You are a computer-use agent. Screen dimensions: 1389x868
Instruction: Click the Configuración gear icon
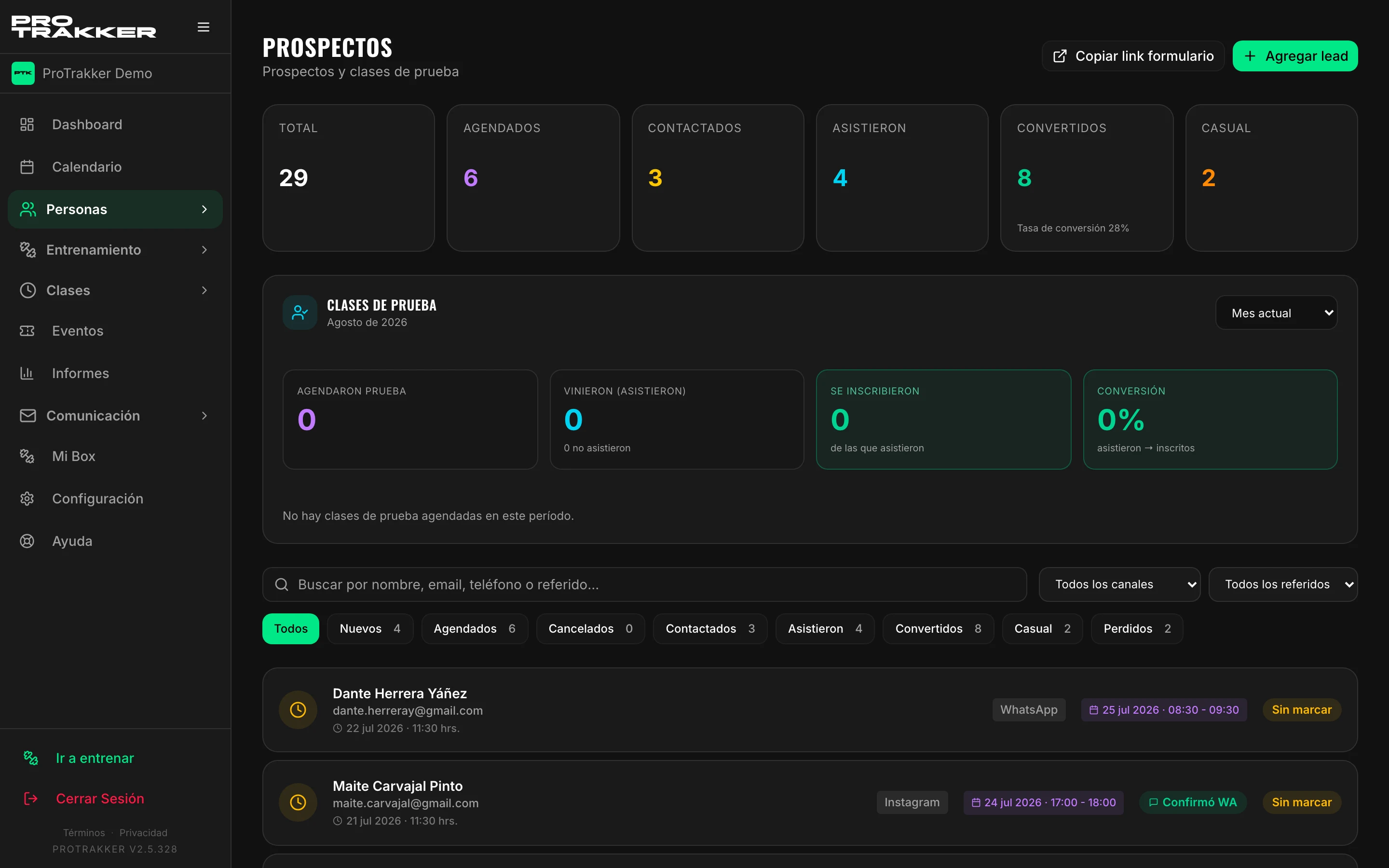pyautogui.click(x=27, y=499)
